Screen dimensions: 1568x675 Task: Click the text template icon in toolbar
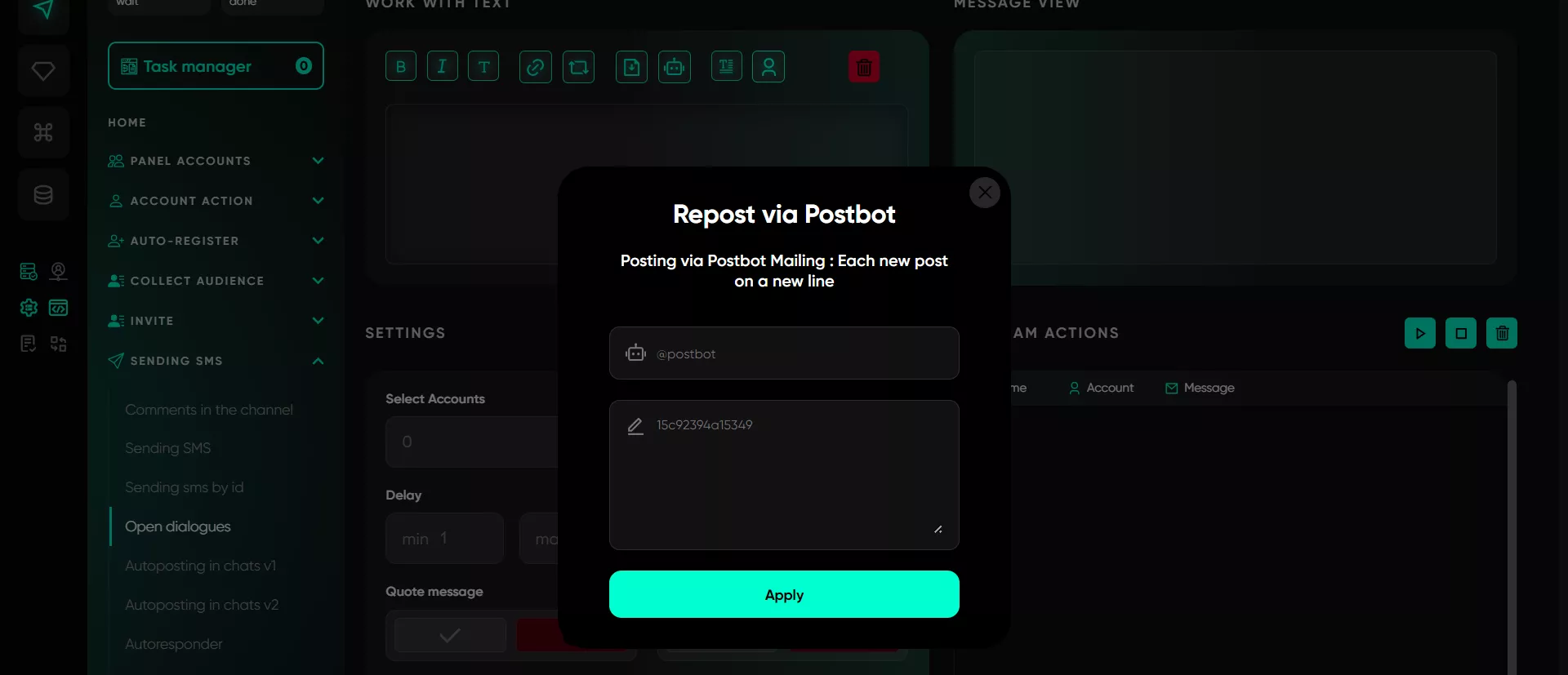[x=726, y=66]
